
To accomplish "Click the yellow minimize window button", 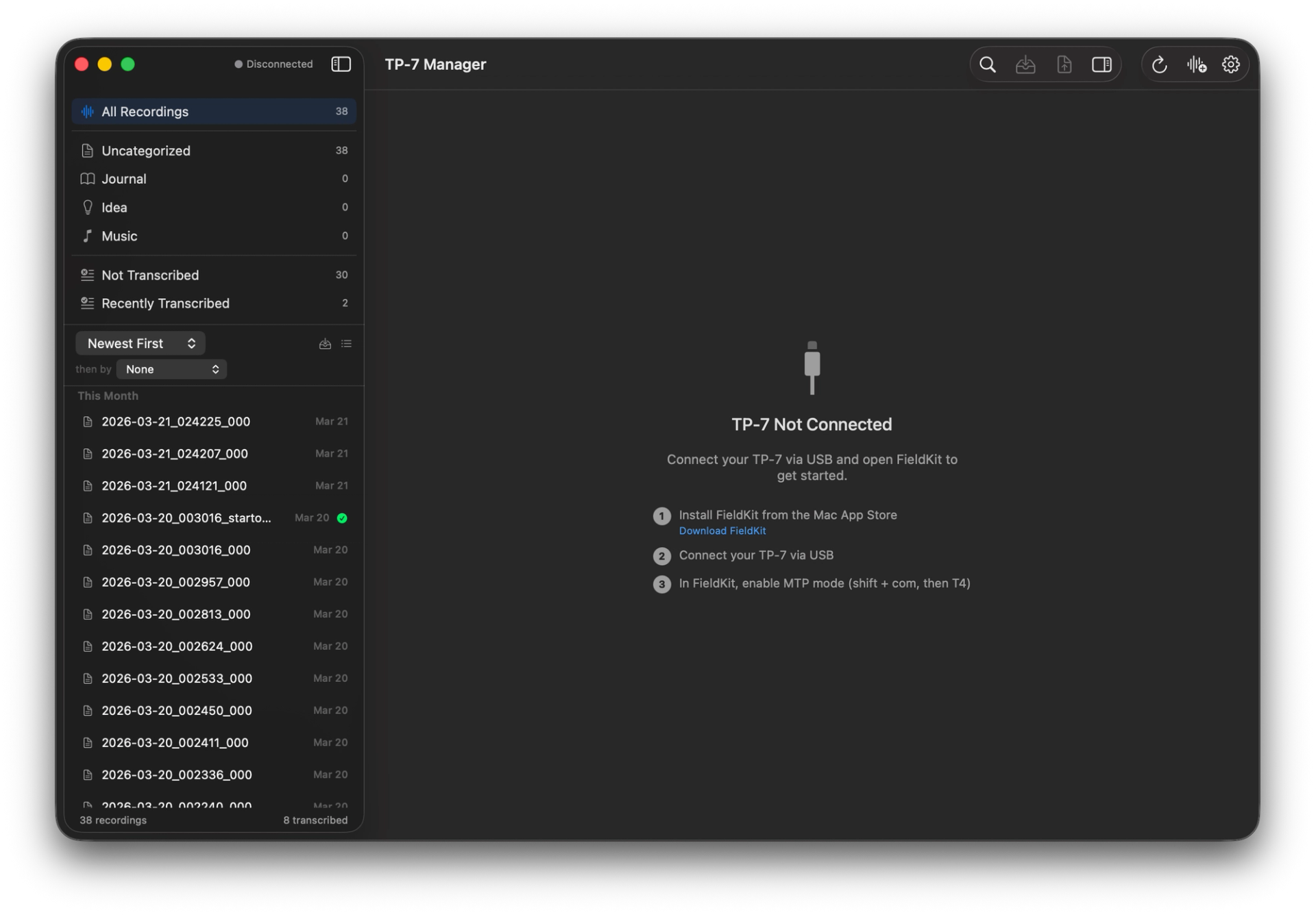I will 105,64.
